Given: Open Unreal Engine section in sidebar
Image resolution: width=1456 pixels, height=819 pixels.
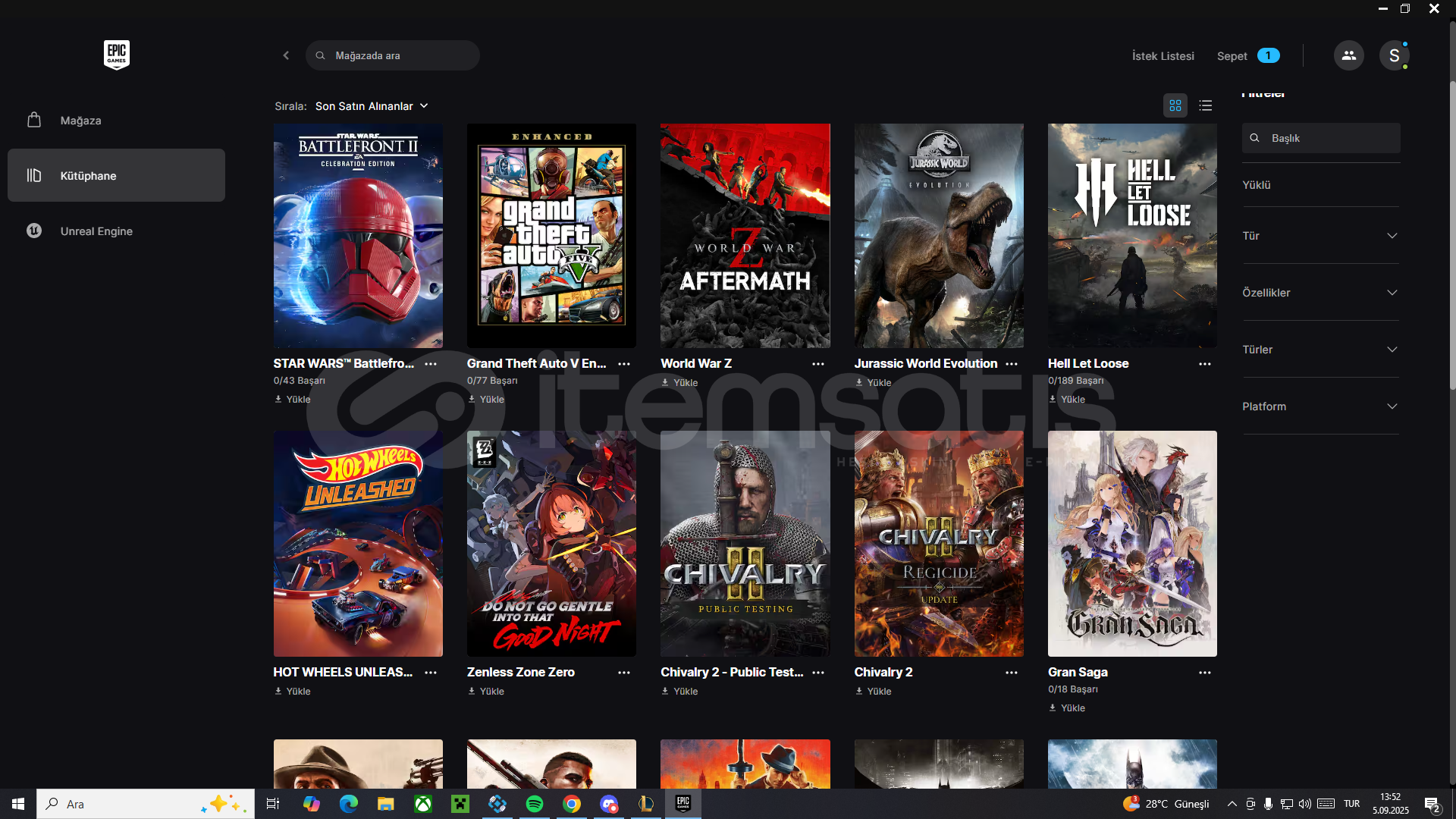Looking at the screenshot, I should tap(116, 231).
